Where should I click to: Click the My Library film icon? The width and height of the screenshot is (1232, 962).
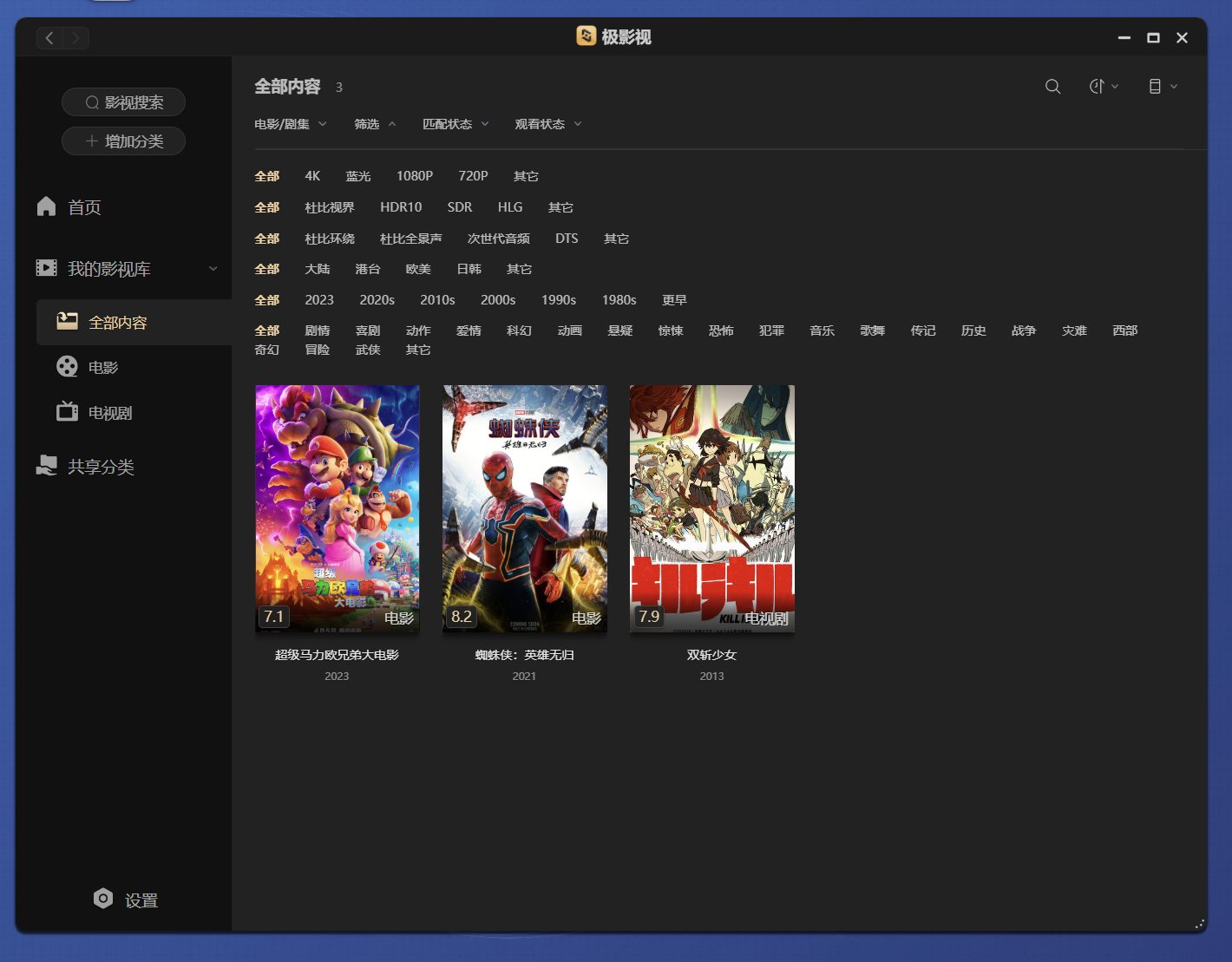(47, 268)
